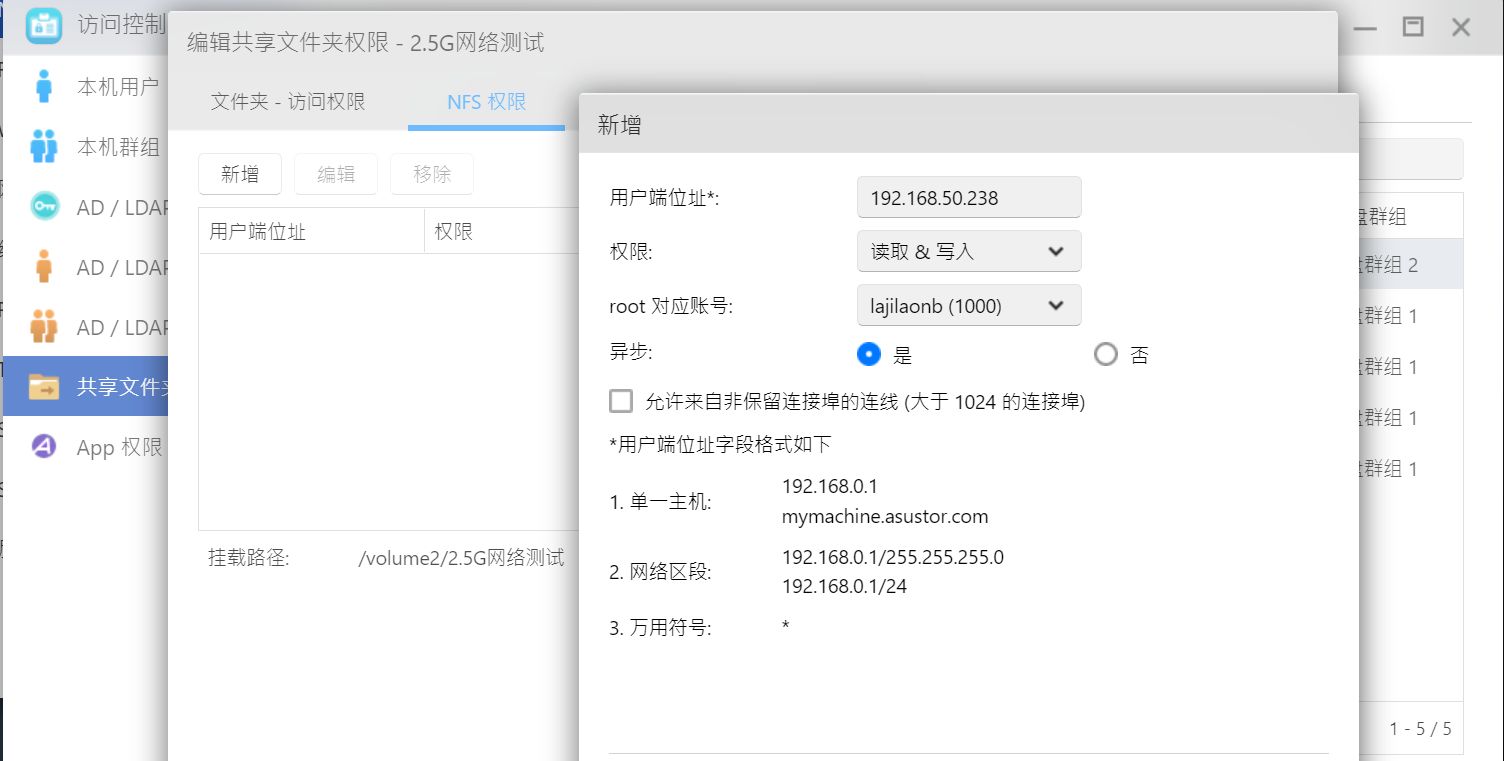
Task: Click the AD / LDAP single orange user icon
Action: coord(43,267)
